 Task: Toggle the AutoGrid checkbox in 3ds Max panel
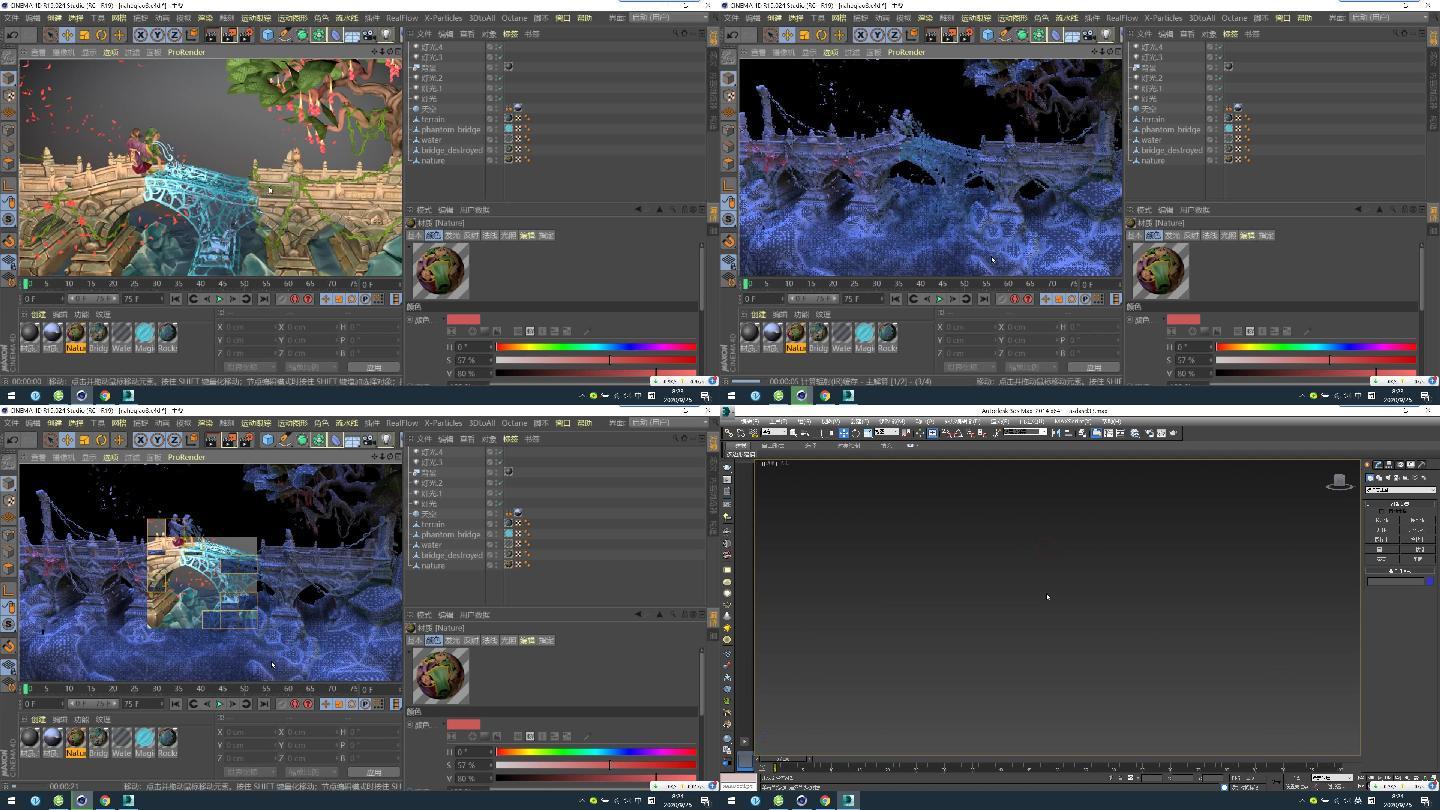(x=1381, y=511)
